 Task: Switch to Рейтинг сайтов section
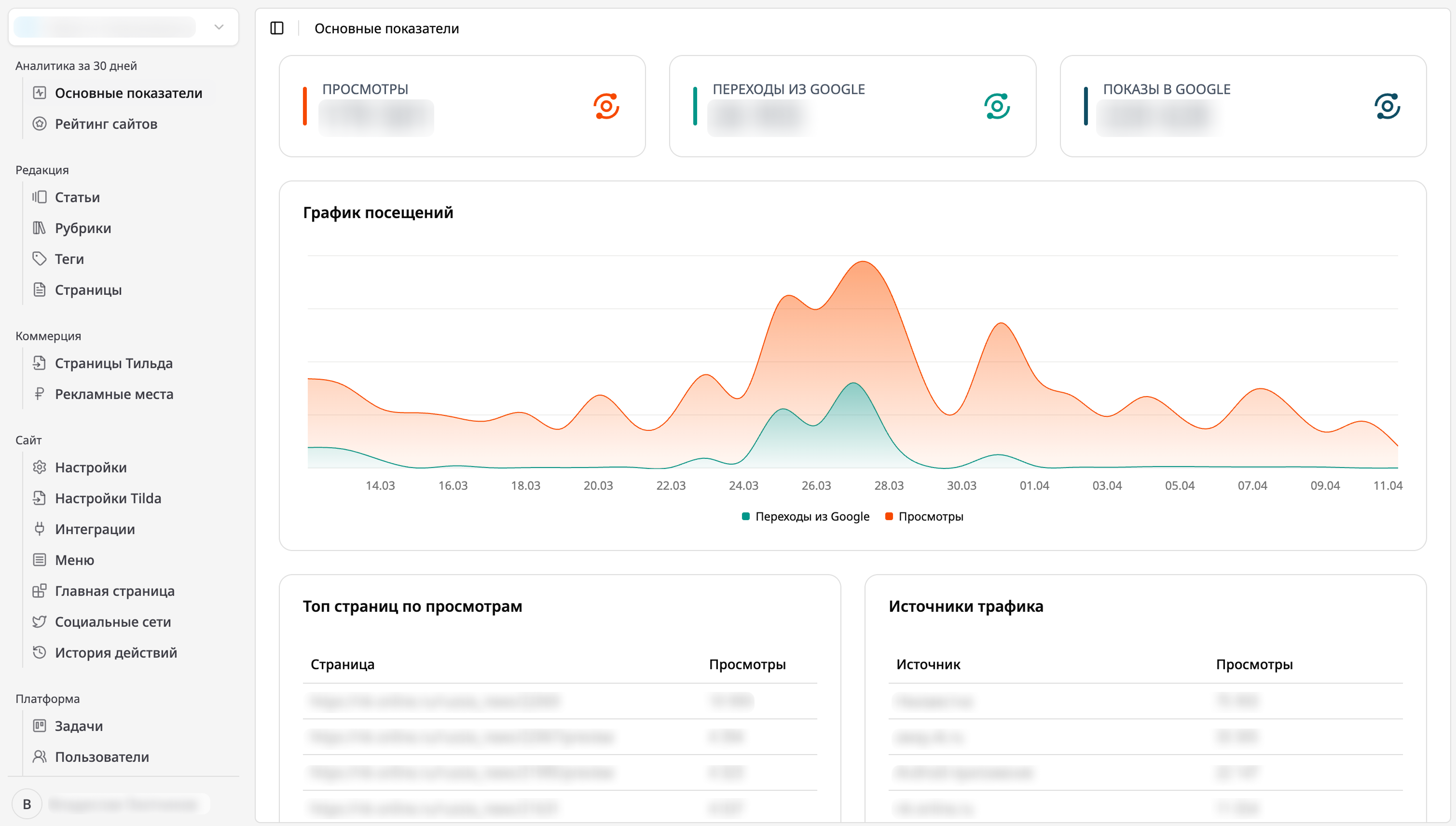tap(106, 124)
